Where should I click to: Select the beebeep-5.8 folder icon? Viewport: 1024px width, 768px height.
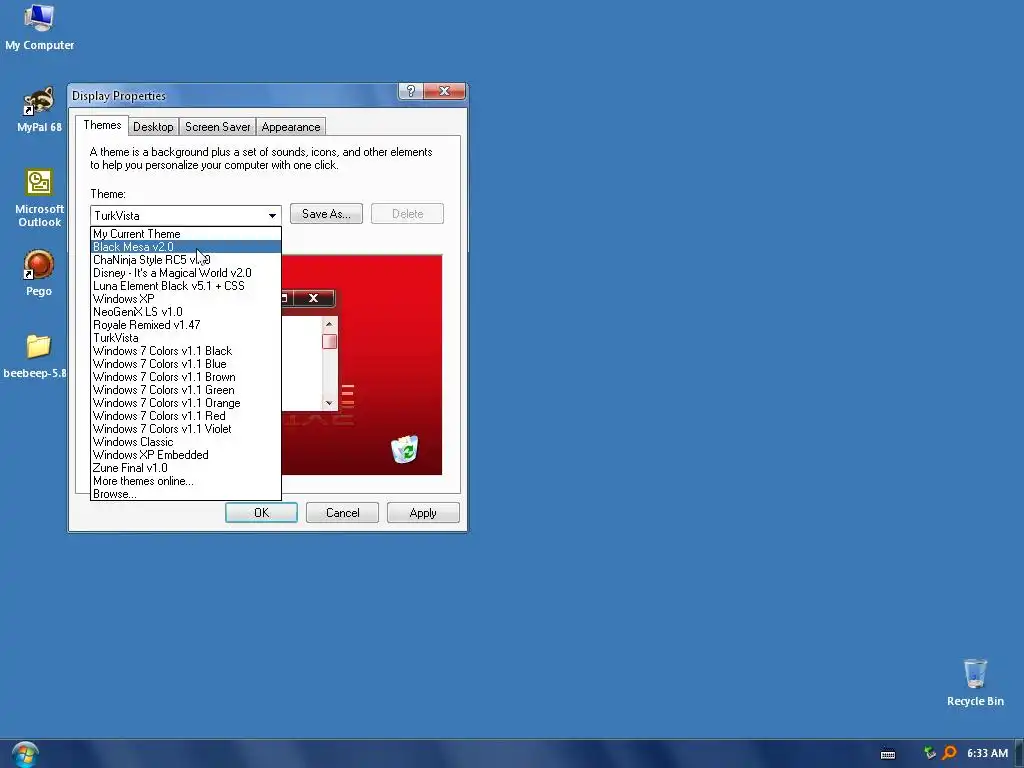36,355
